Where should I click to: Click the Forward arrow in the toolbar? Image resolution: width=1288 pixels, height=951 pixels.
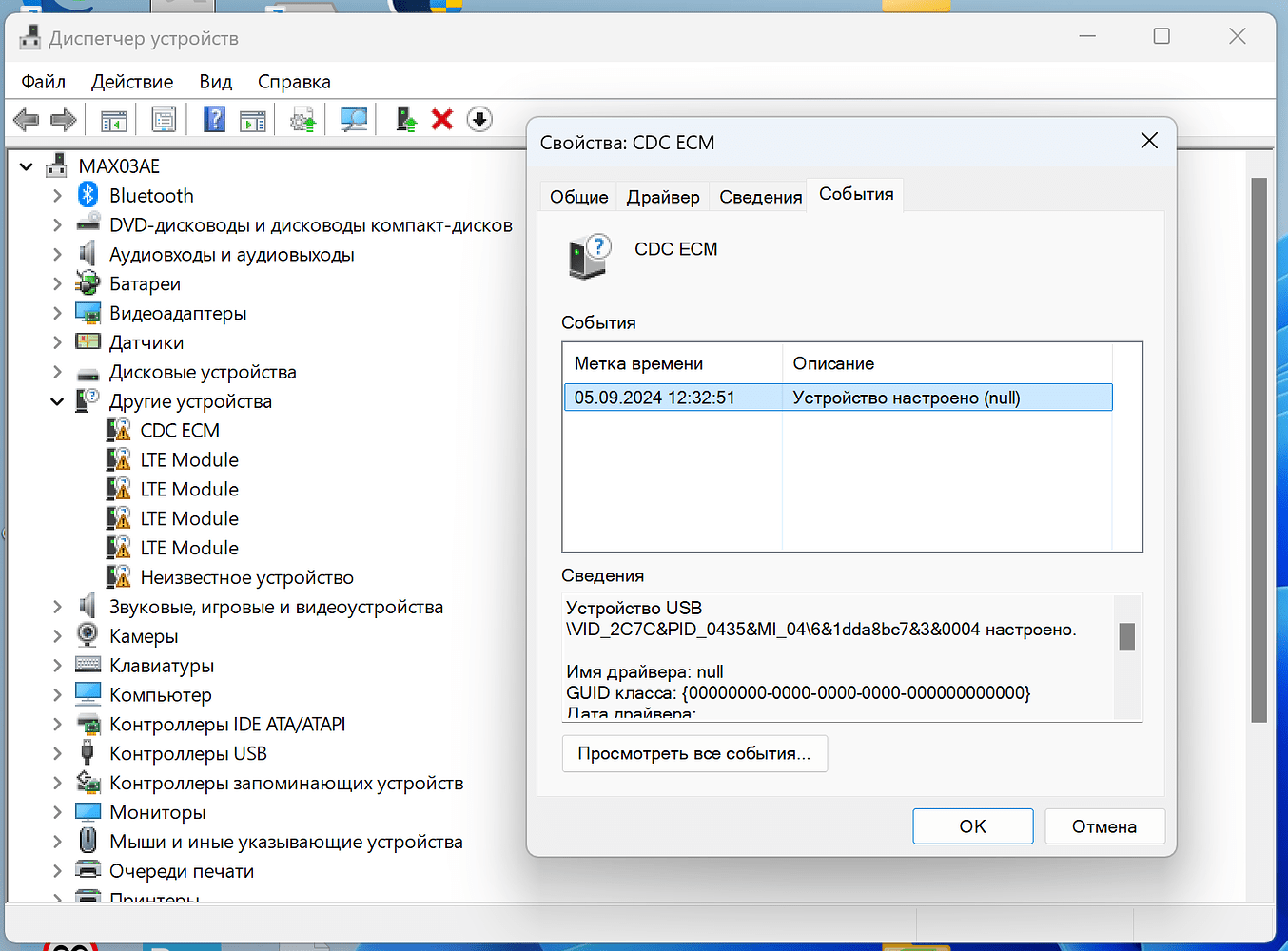(64, 120)
